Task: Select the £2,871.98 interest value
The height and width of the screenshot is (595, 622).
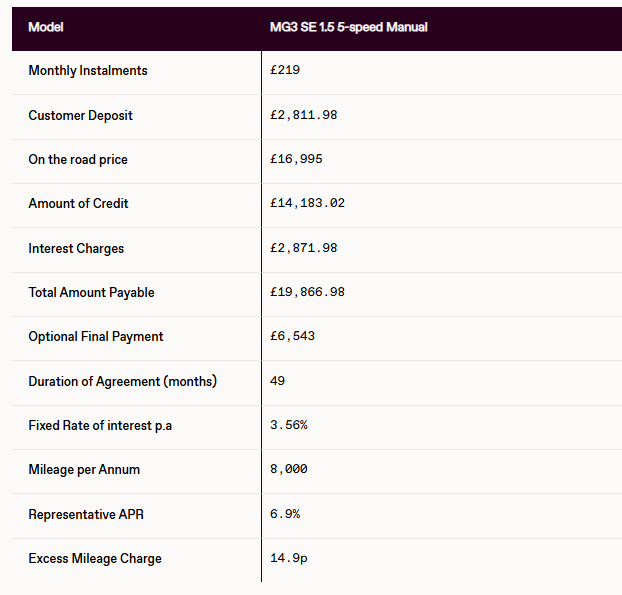Action: (x=303, y=248)
